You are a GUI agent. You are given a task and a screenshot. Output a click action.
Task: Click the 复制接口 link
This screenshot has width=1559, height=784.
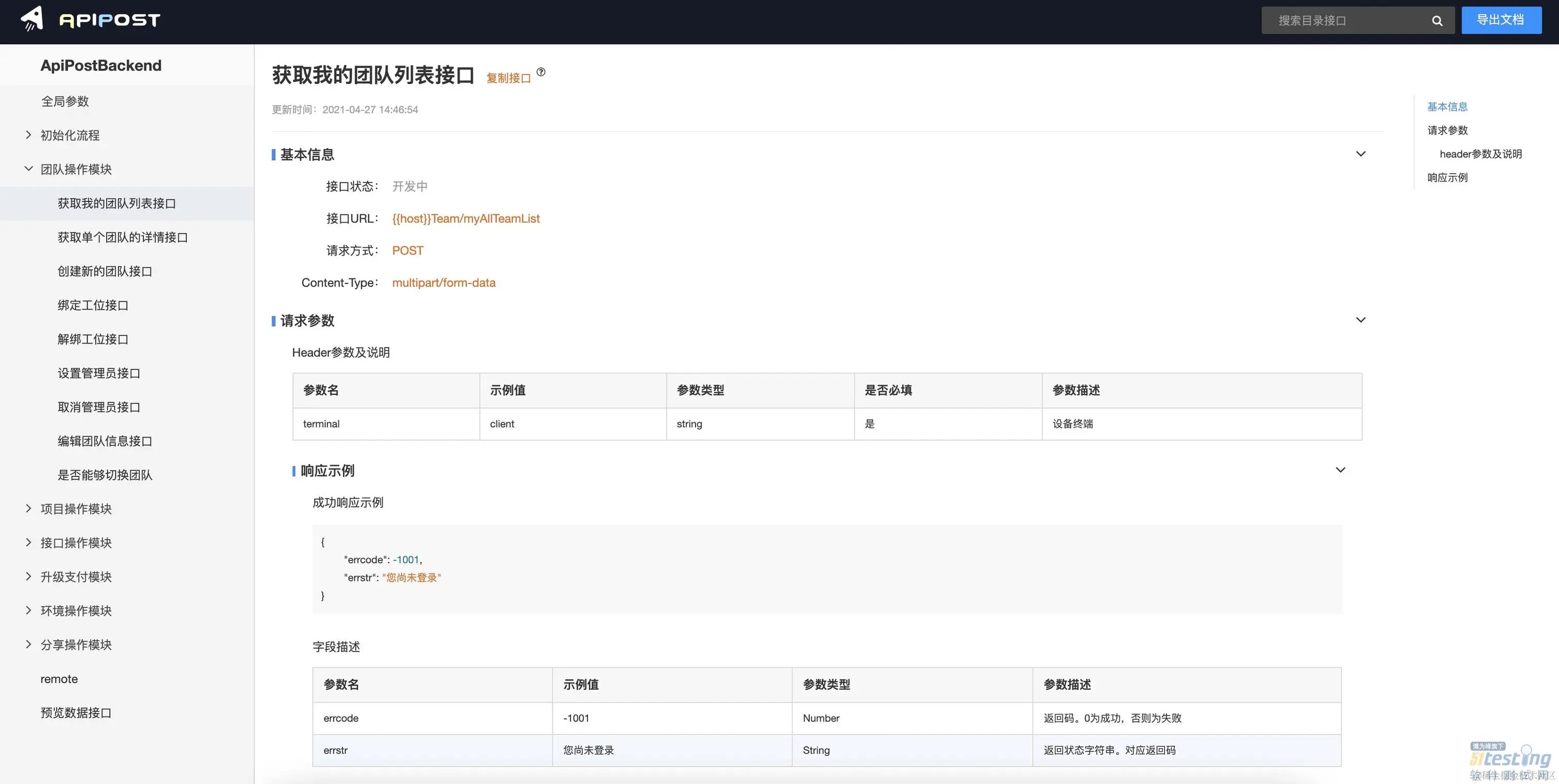[x=508, y=78]
